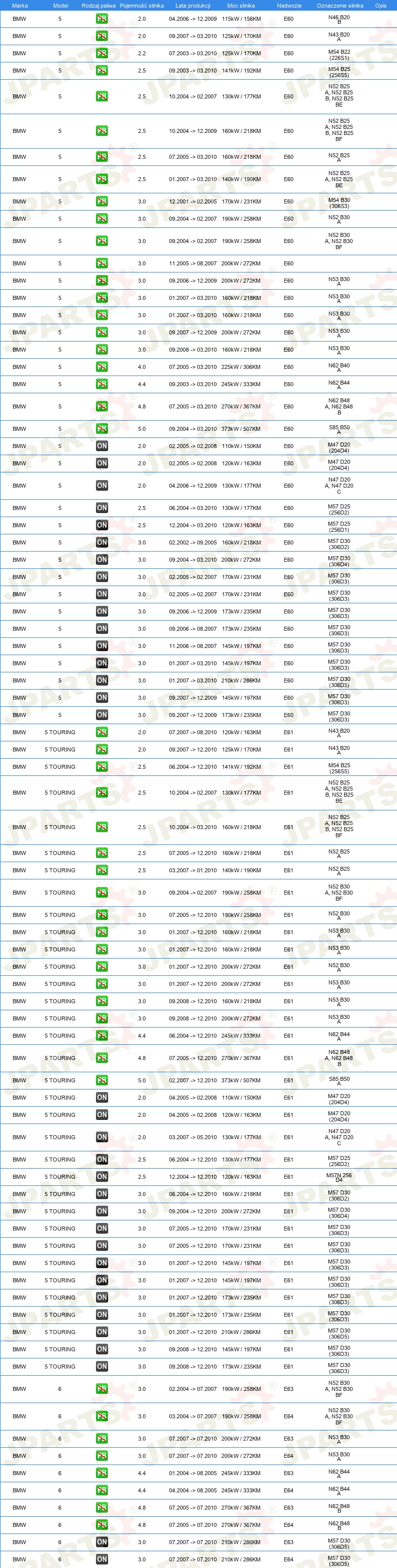Click petrol icon in 11.2005 -> 08.2007 row
Image resolution: width=397 pixels, height=1568 pixels.
(102, 263)
